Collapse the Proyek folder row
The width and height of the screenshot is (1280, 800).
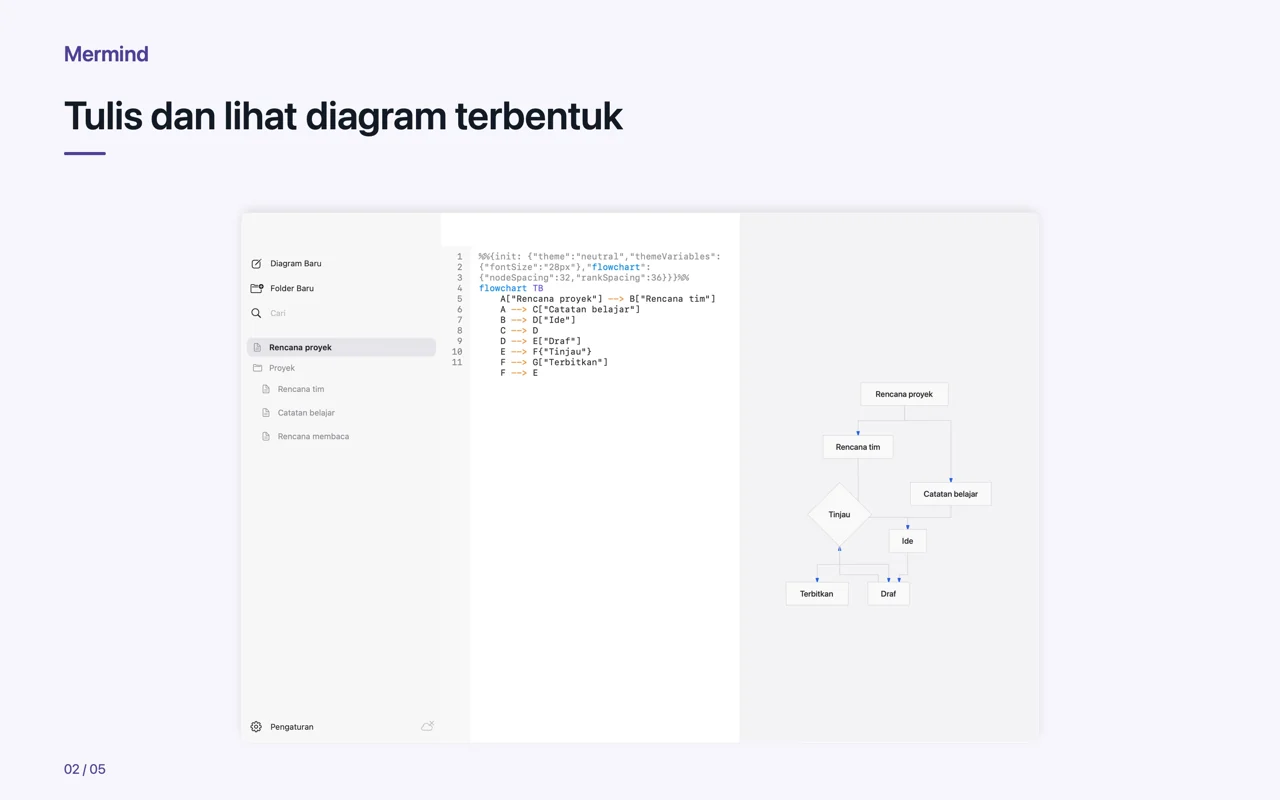(x=341, y=368)
